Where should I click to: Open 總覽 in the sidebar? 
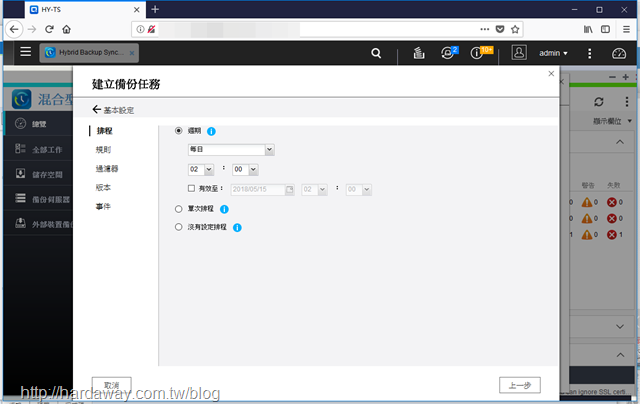tap(38, 124)
